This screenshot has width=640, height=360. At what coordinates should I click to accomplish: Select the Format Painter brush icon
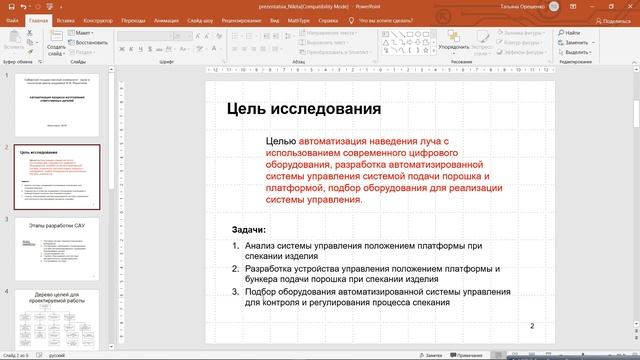coord(30,52)
